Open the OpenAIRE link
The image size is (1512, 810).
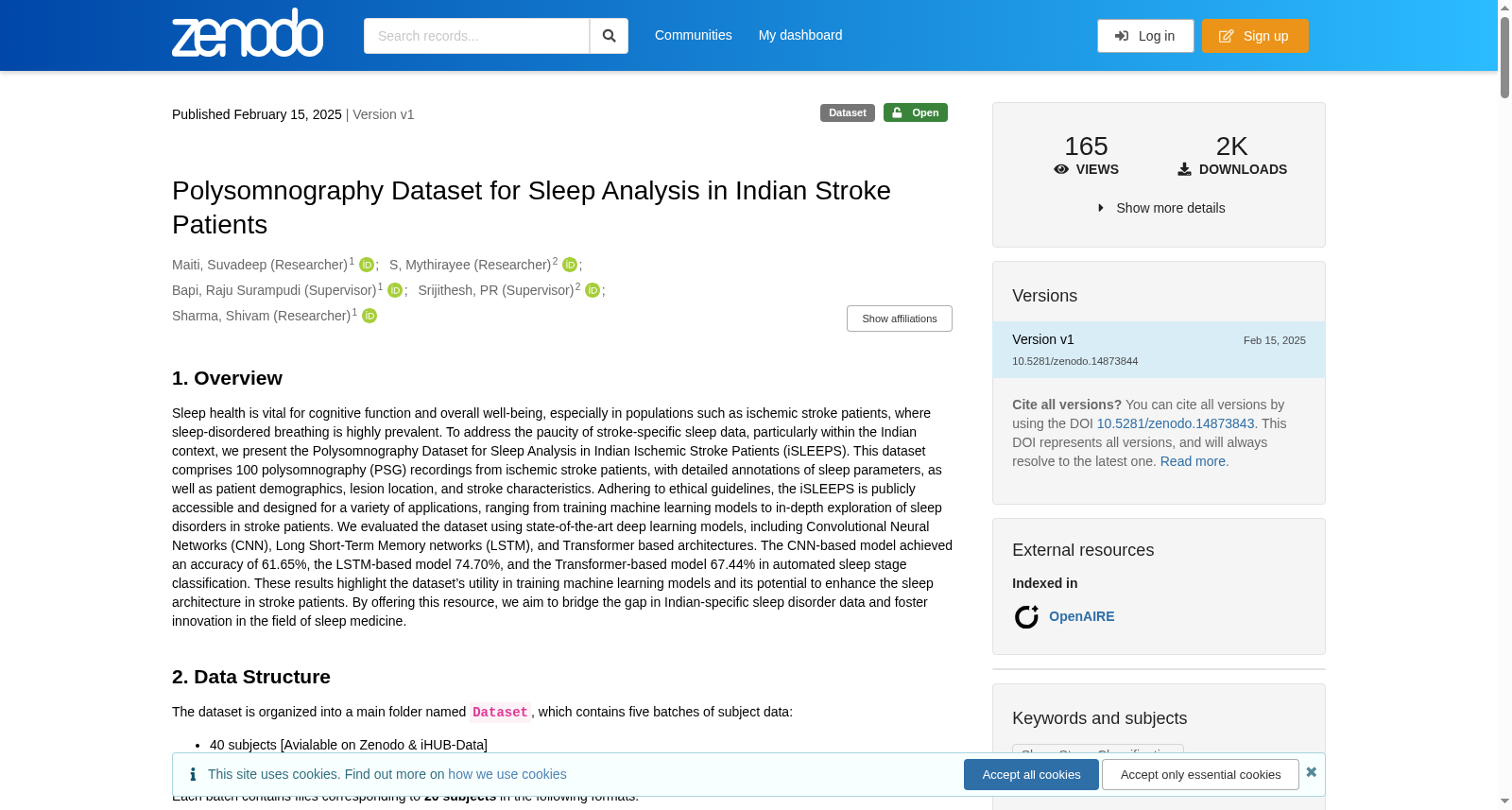coord(1082,616)
